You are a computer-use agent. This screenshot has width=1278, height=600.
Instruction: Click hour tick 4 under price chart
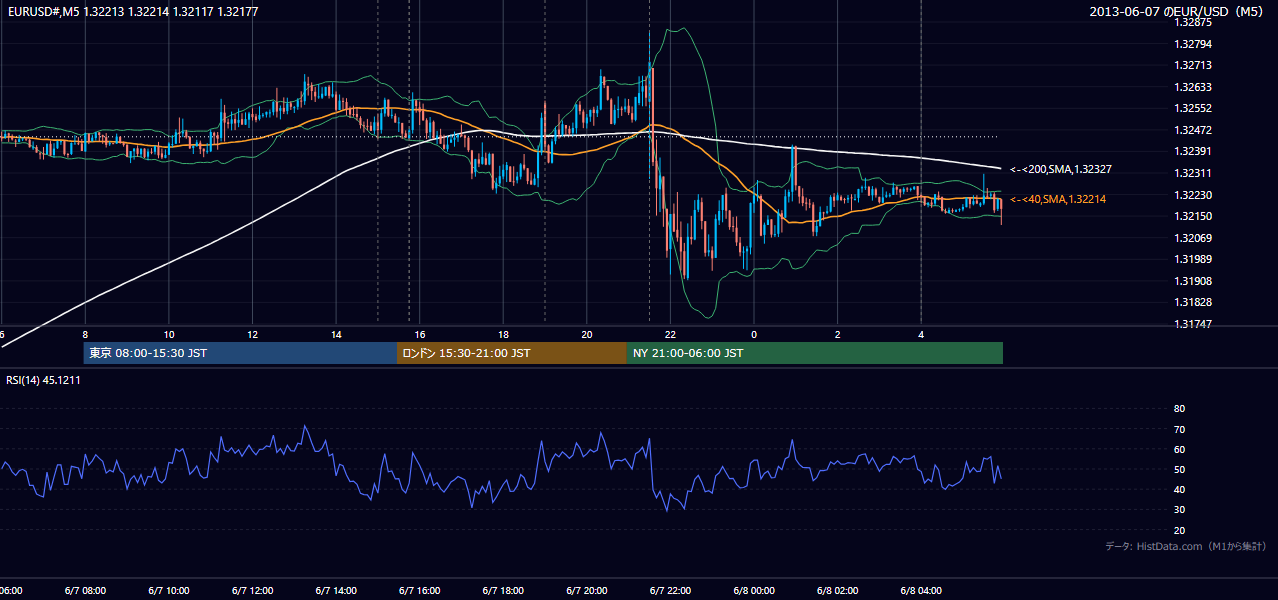click(x=921, y=334)
